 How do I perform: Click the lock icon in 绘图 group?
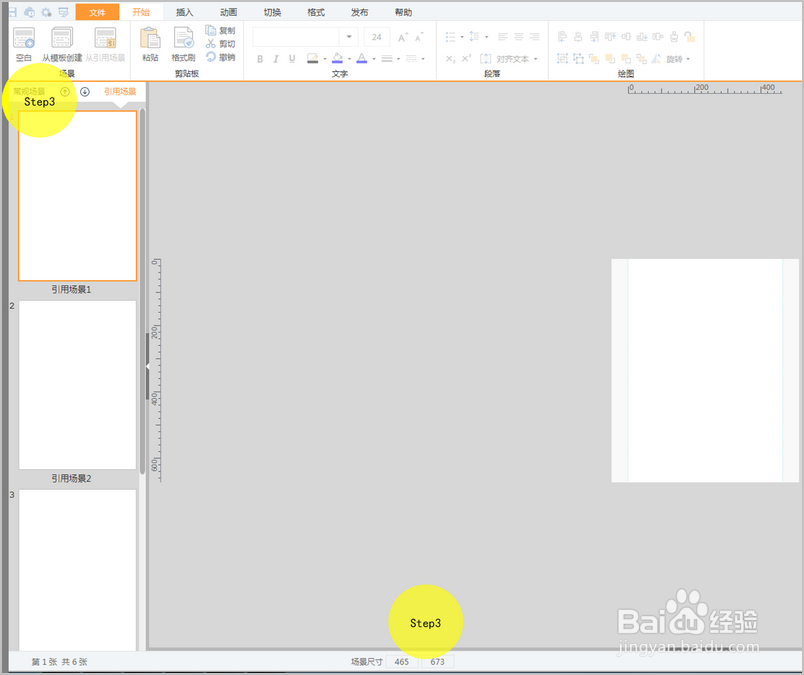[x=690, y=37]
